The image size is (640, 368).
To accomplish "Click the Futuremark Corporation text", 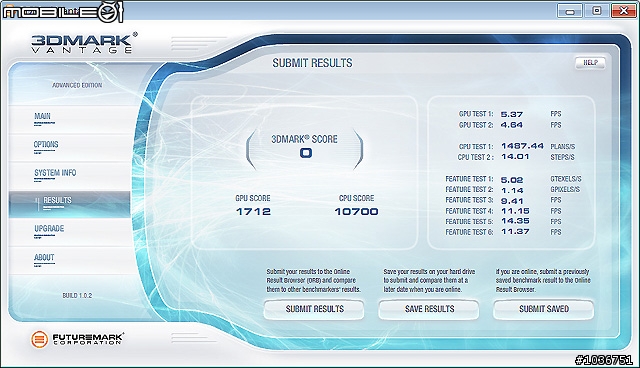I will point(88,339).
